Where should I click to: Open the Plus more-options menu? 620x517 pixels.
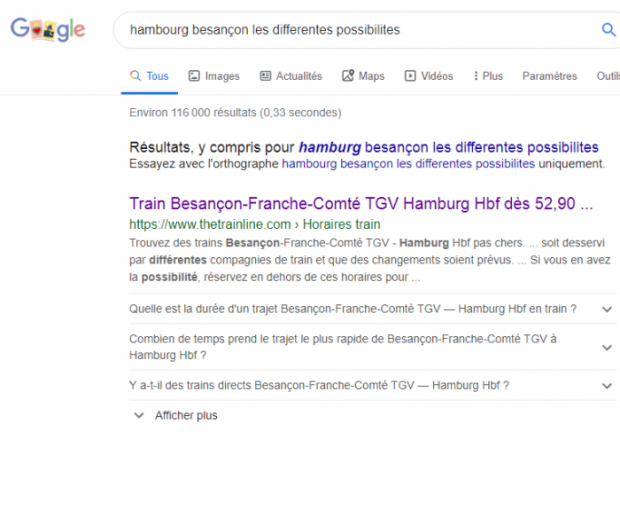click(488, 76)
